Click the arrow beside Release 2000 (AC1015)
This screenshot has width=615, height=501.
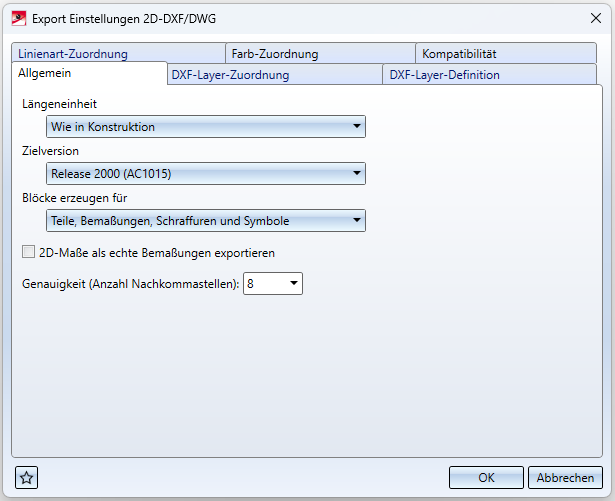(357, 173)
